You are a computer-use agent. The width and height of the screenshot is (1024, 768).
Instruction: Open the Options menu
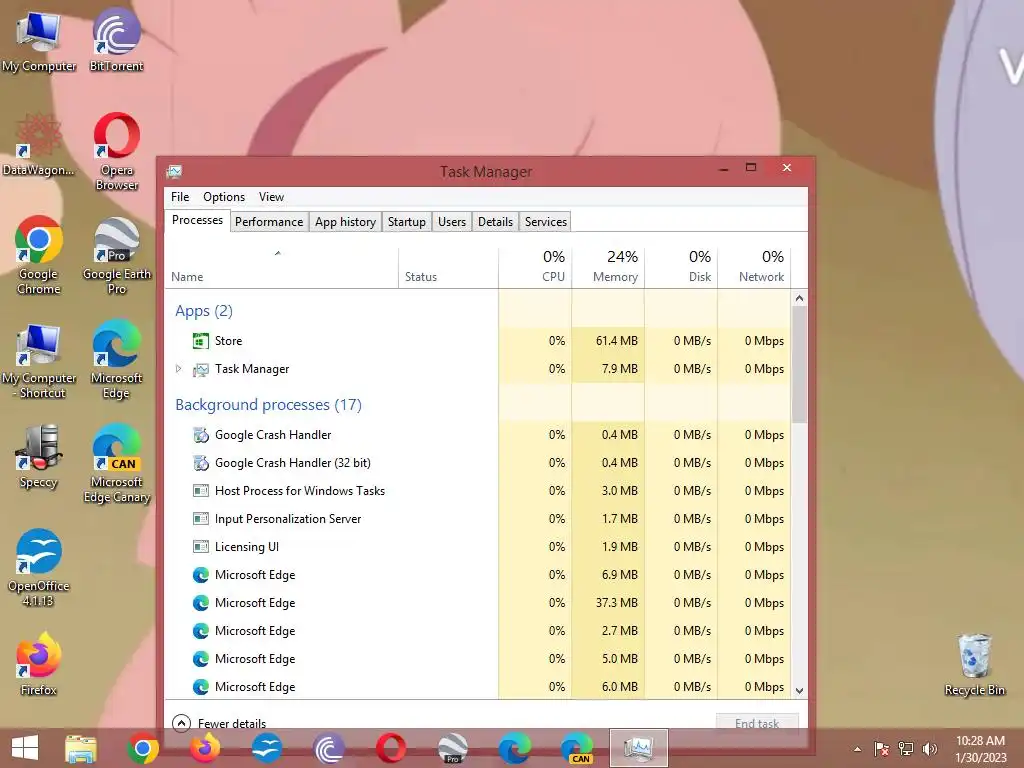(224, 197)
